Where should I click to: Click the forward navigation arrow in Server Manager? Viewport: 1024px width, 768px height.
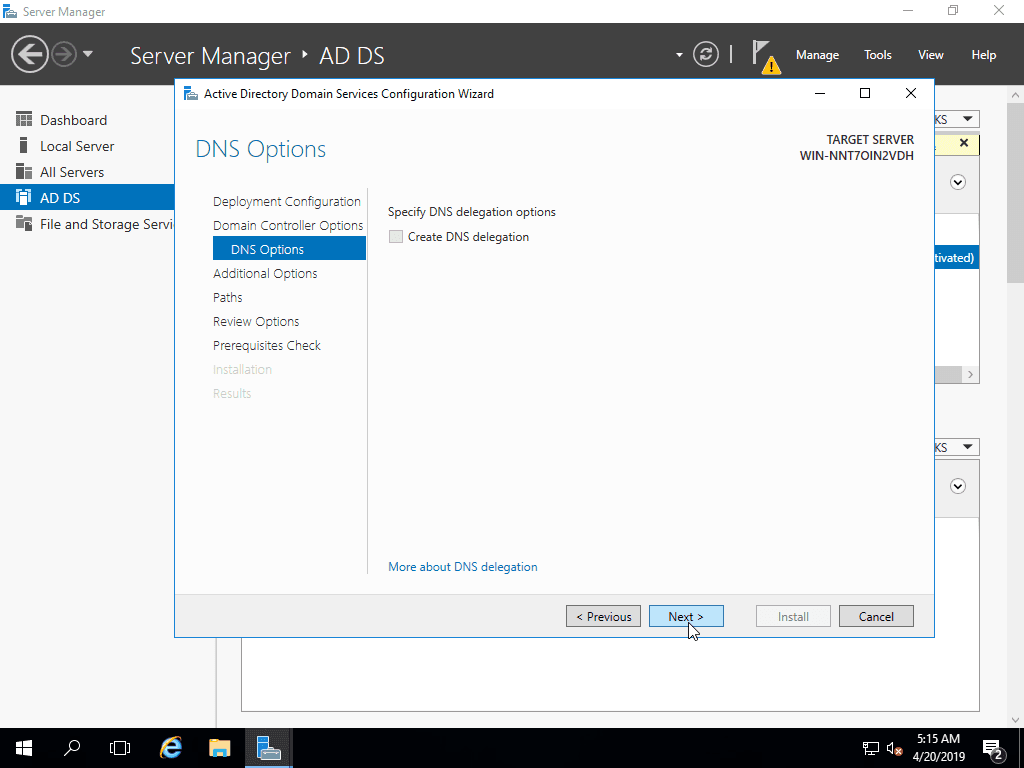(64, 54)
